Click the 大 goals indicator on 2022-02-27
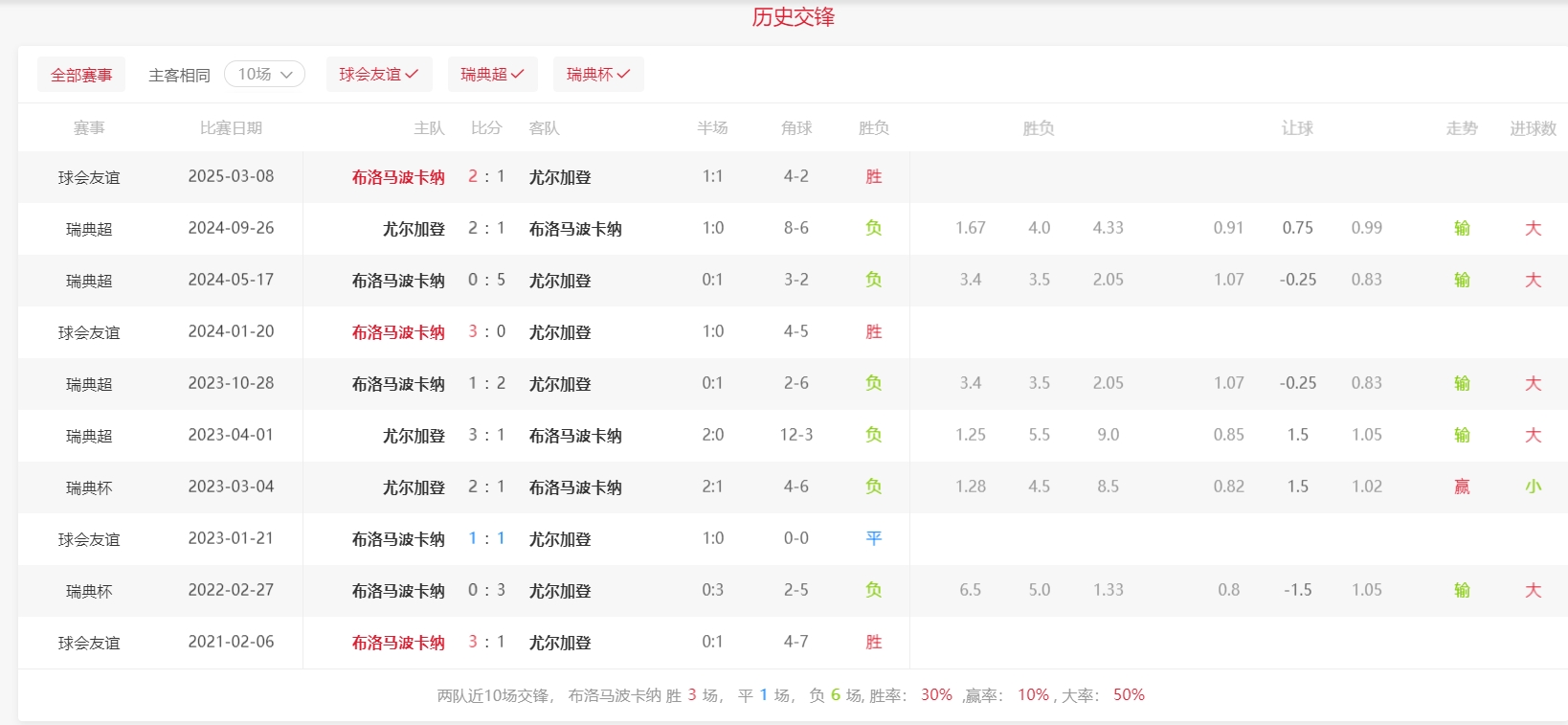 pos(1533,590)
